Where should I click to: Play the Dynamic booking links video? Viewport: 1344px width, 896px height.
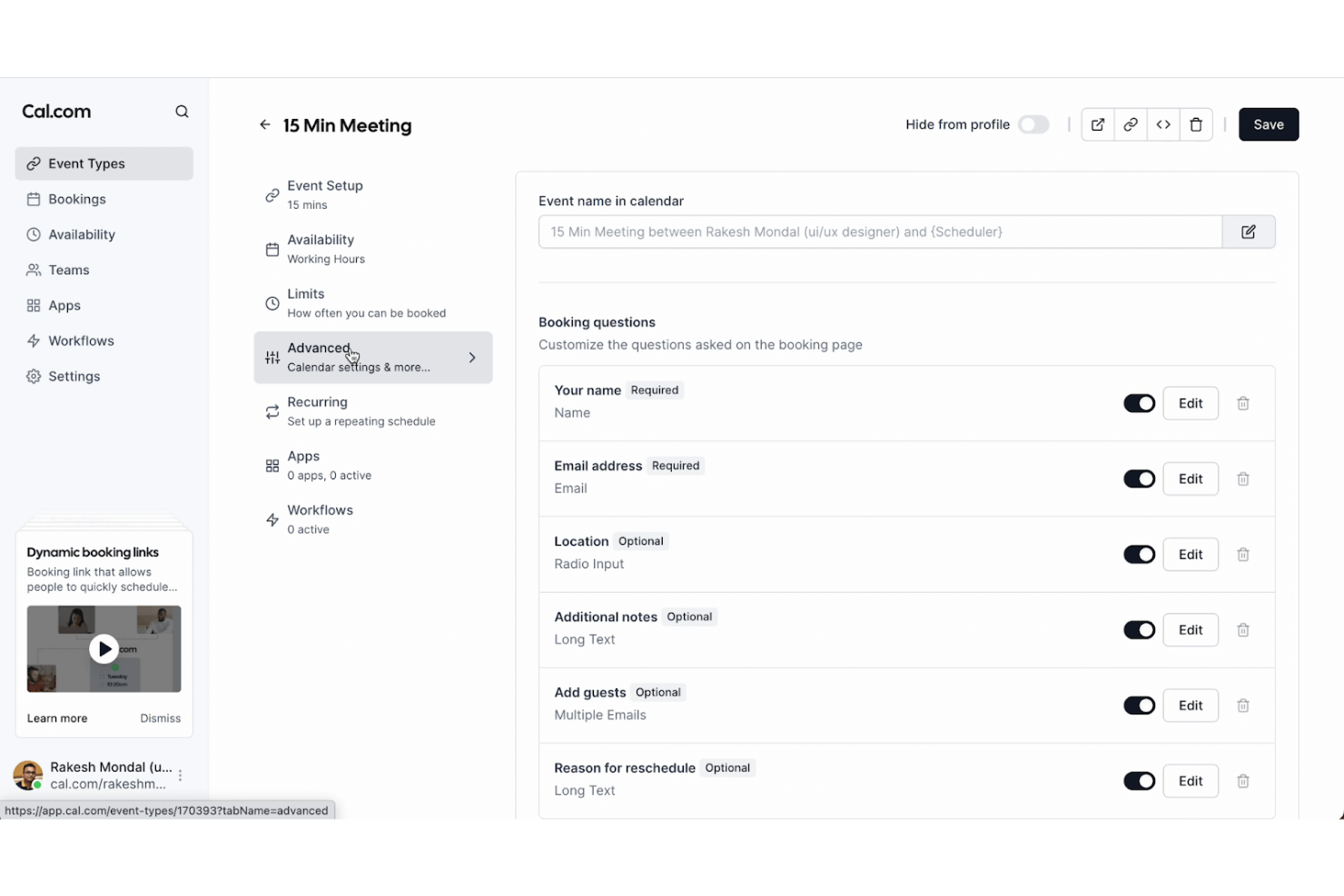pyautogui.click(x=104, y=648)
